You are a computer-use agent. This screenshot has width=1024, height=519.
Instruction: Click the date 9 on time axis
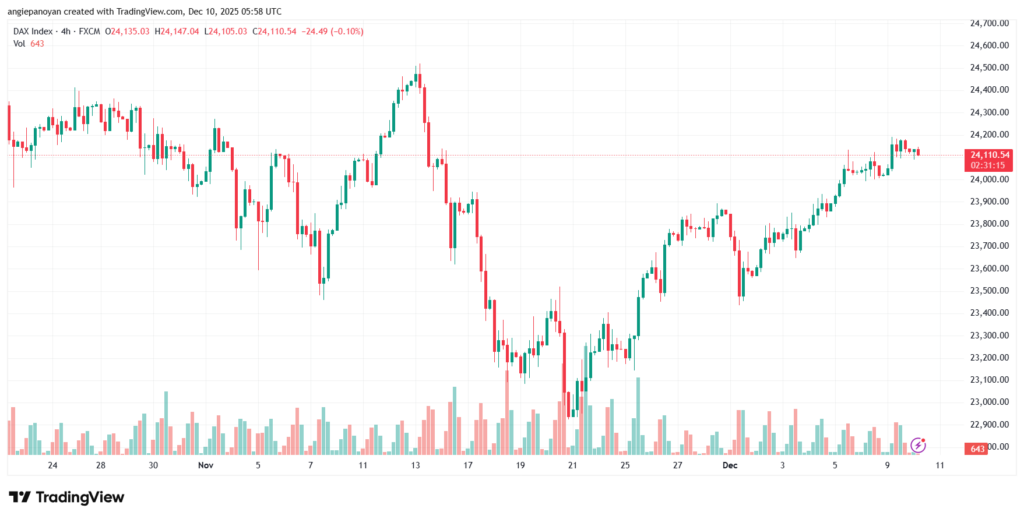point(885,465)
